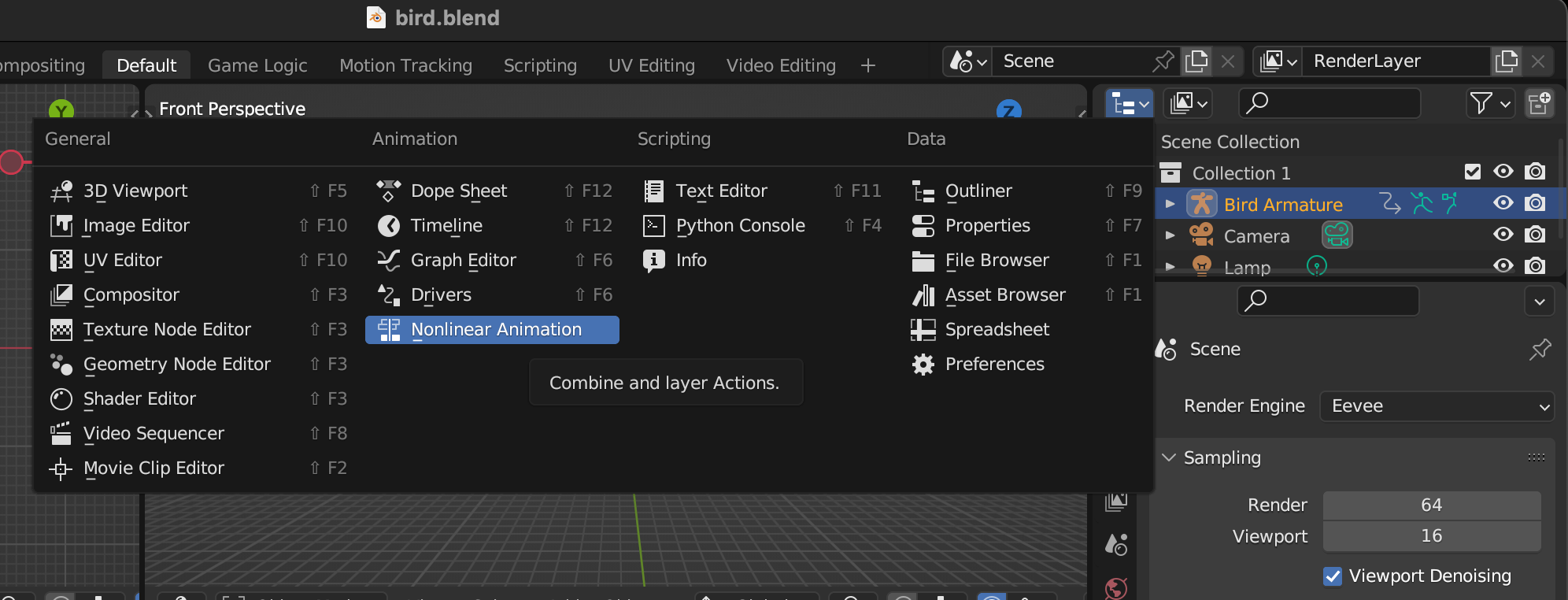The width and height of the screenshot is (1568, 600).
Task: Click the Text Editor icon
Action: [x=654, y=191]
